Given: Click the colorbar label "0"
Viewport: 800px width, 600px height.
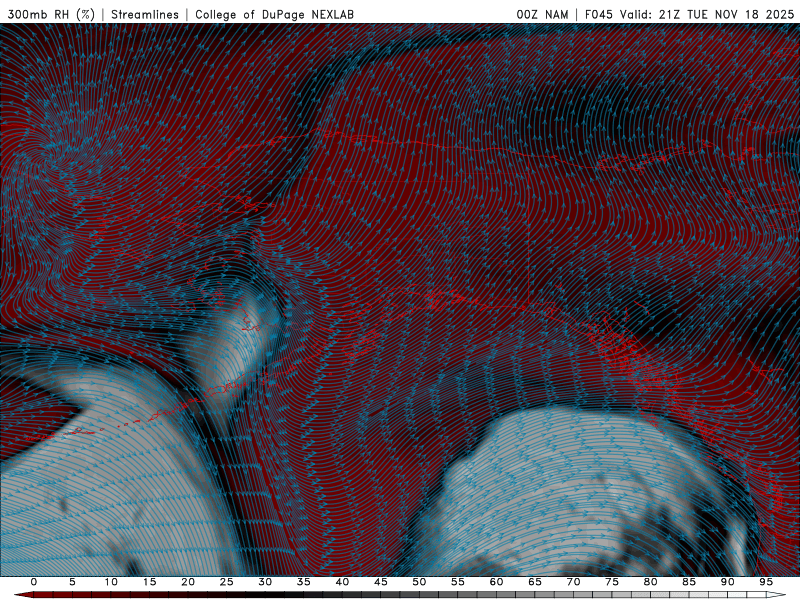Looking at the screenshot, I should [34, 582].
